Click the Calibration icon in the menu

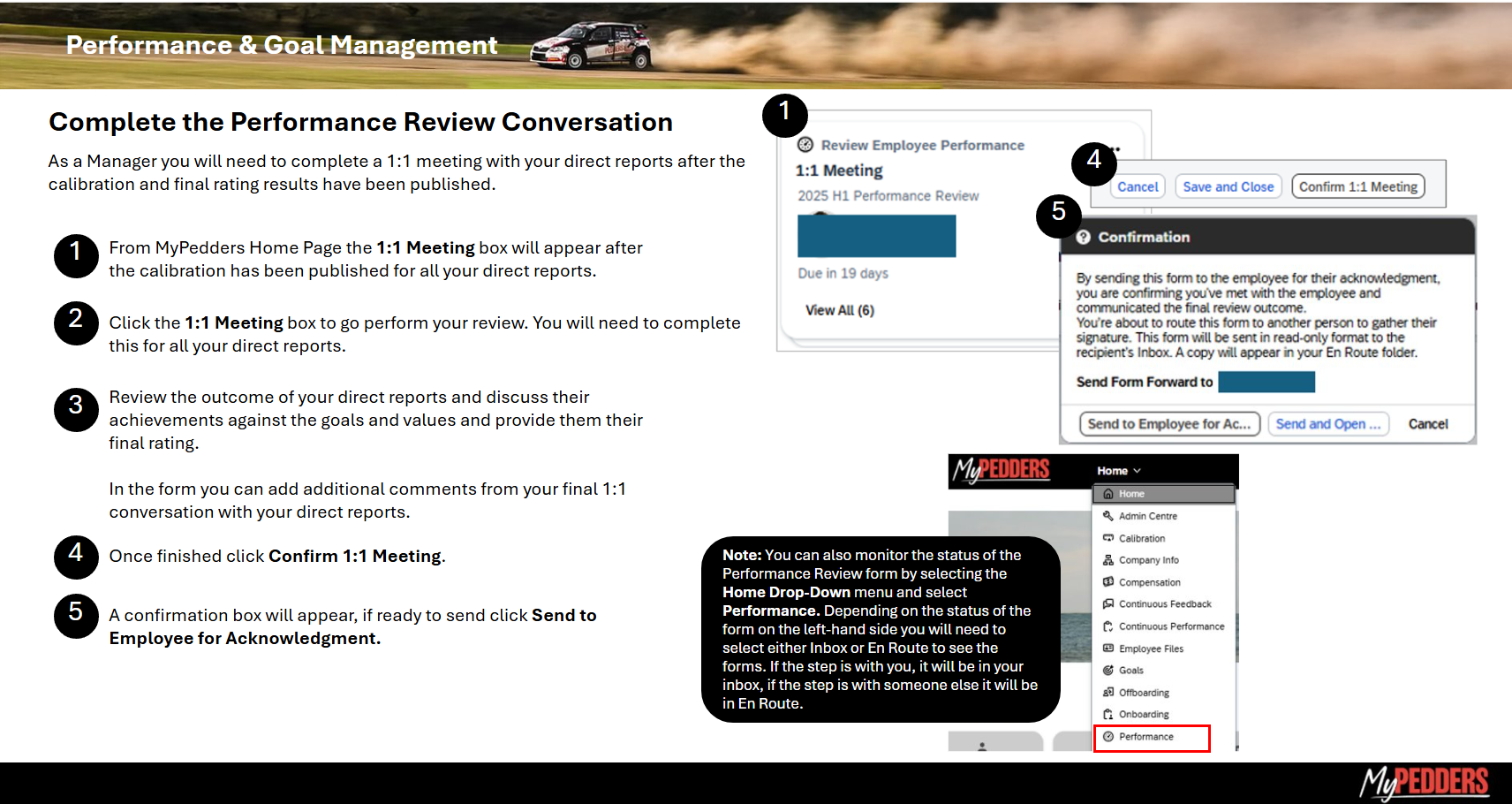pos(1108,538)
